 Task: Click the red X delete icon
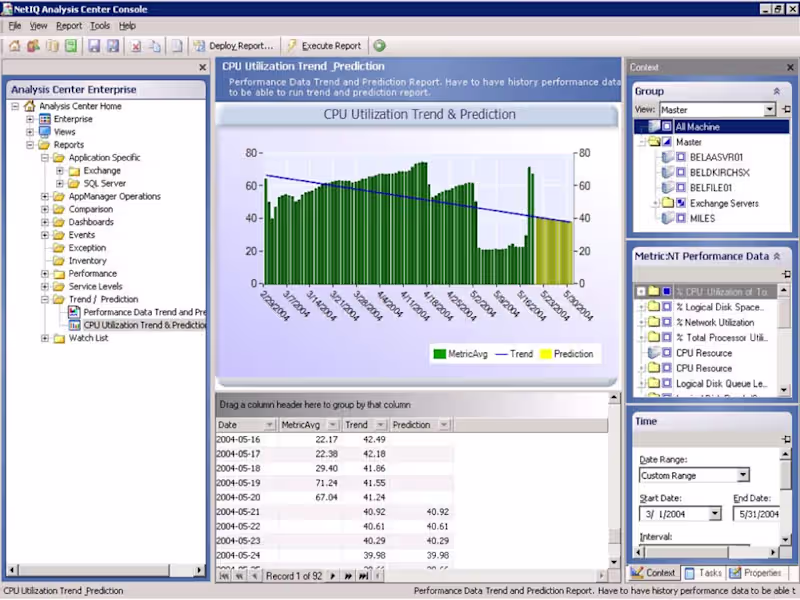click(x=136, y=46)
